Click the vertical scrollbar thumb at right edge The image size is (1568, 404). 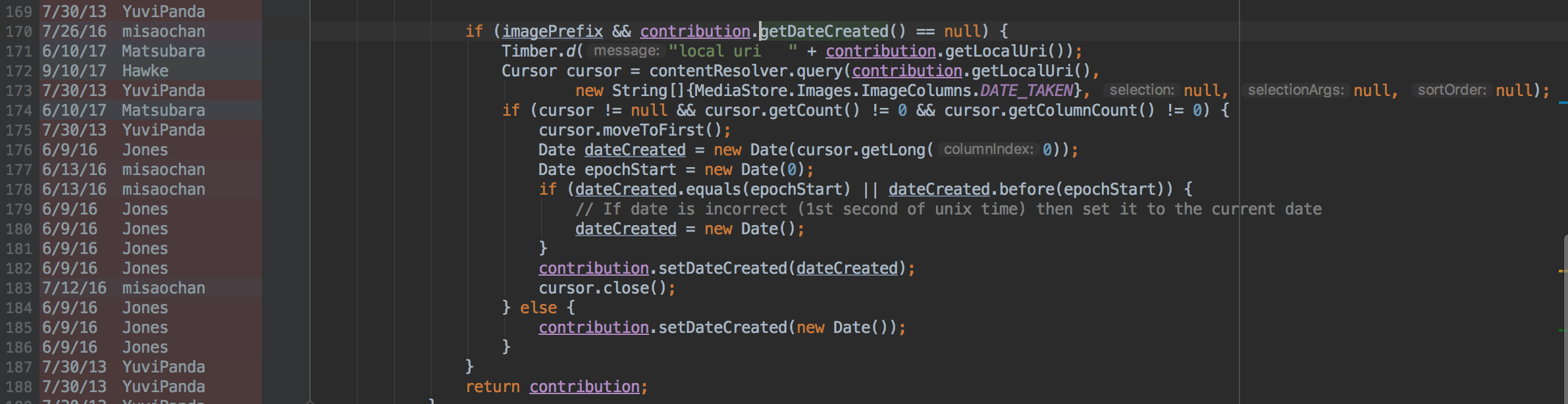1565,319
